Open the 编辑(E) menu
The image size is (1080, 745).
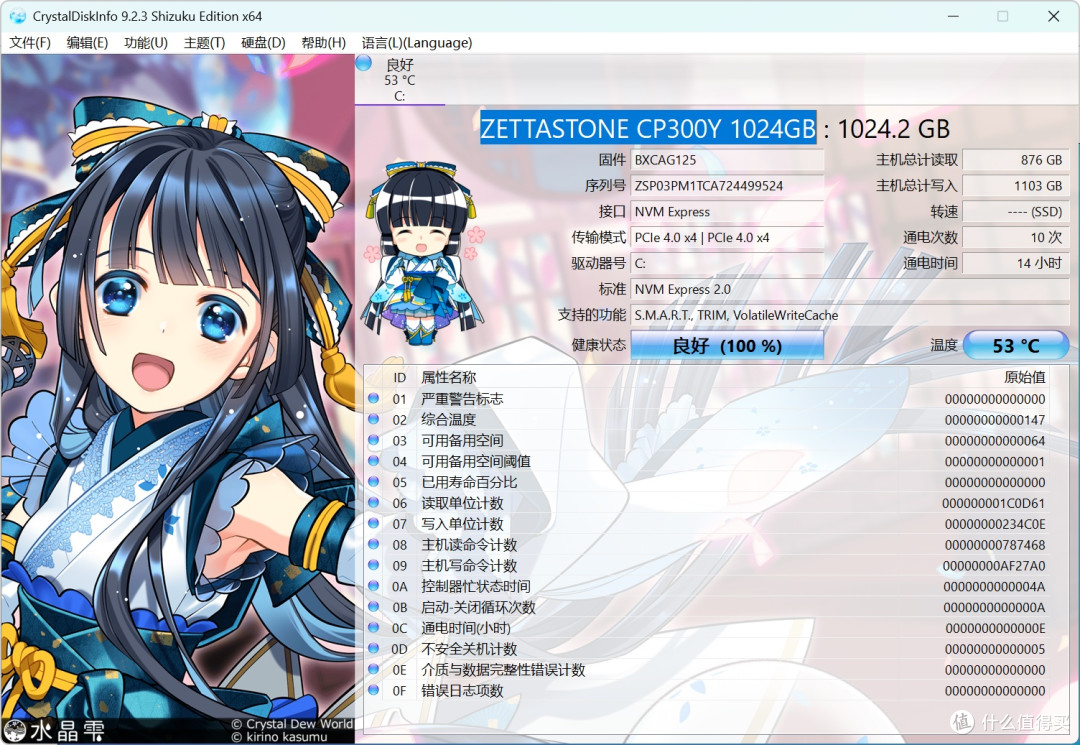87,43
